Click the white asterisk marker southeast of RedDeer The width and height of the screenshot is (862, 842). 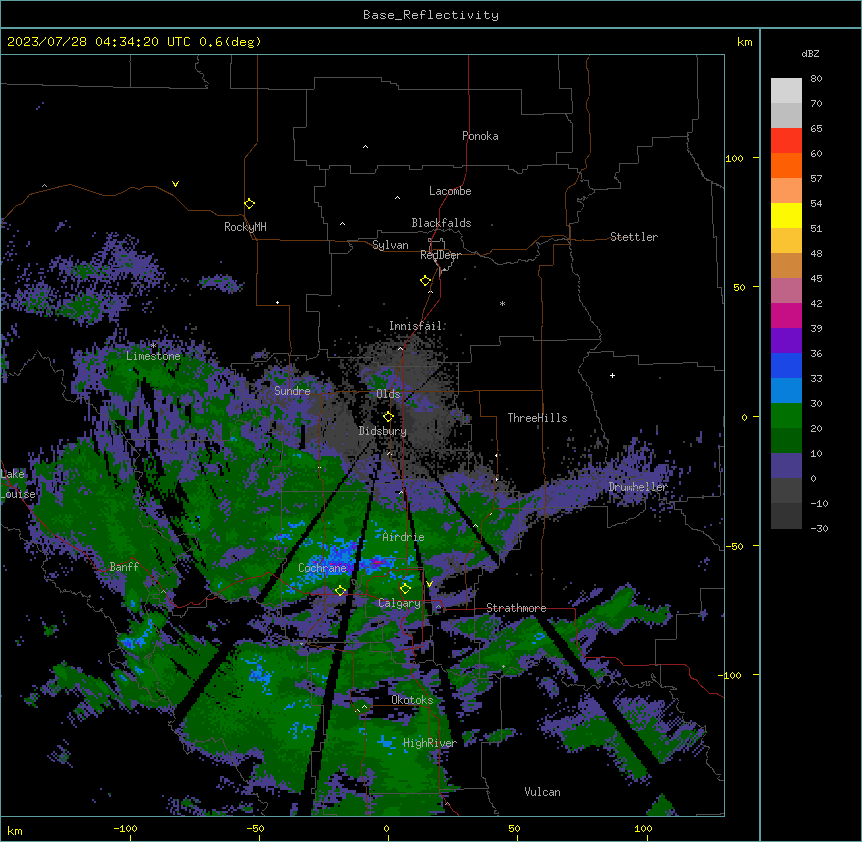tap(502, 304)
